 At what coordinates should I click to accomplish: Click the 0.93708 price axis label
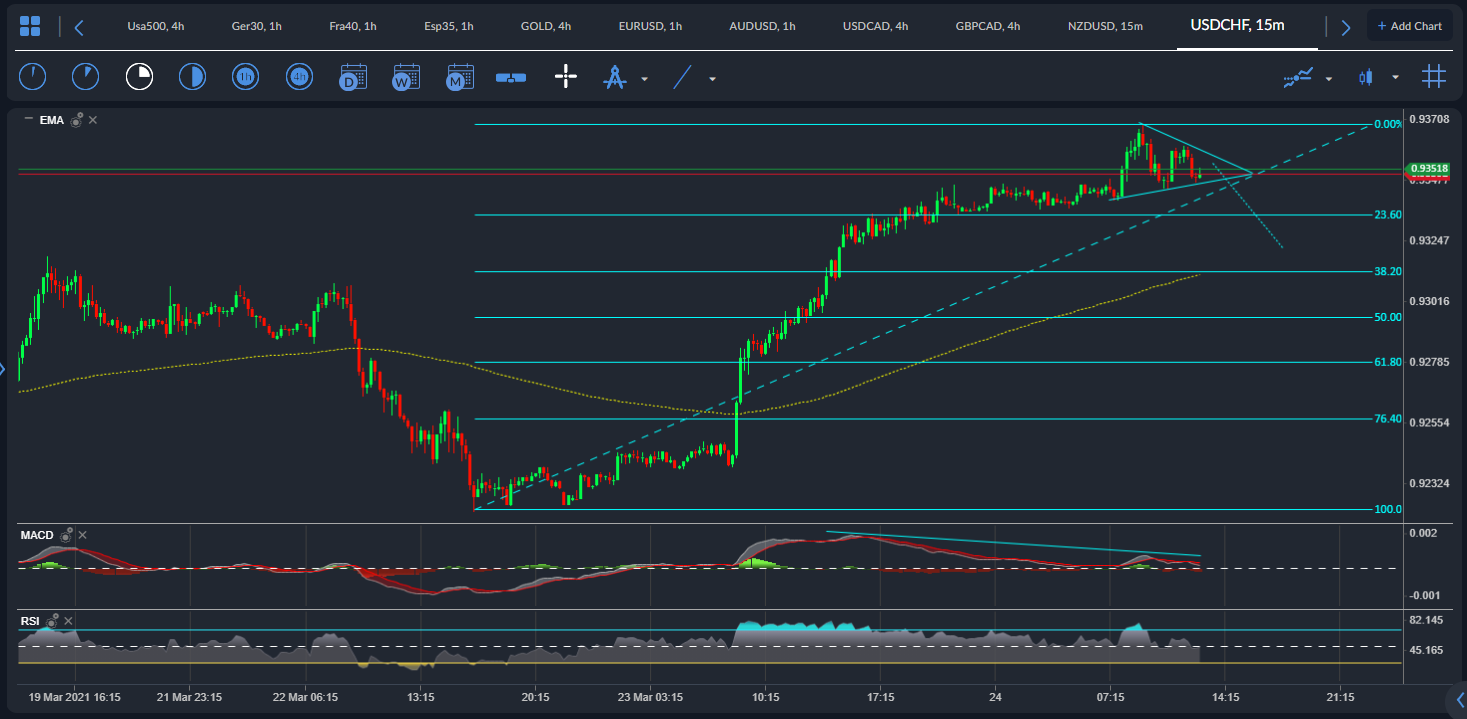pyautogui.click(x=1429, y=120)
